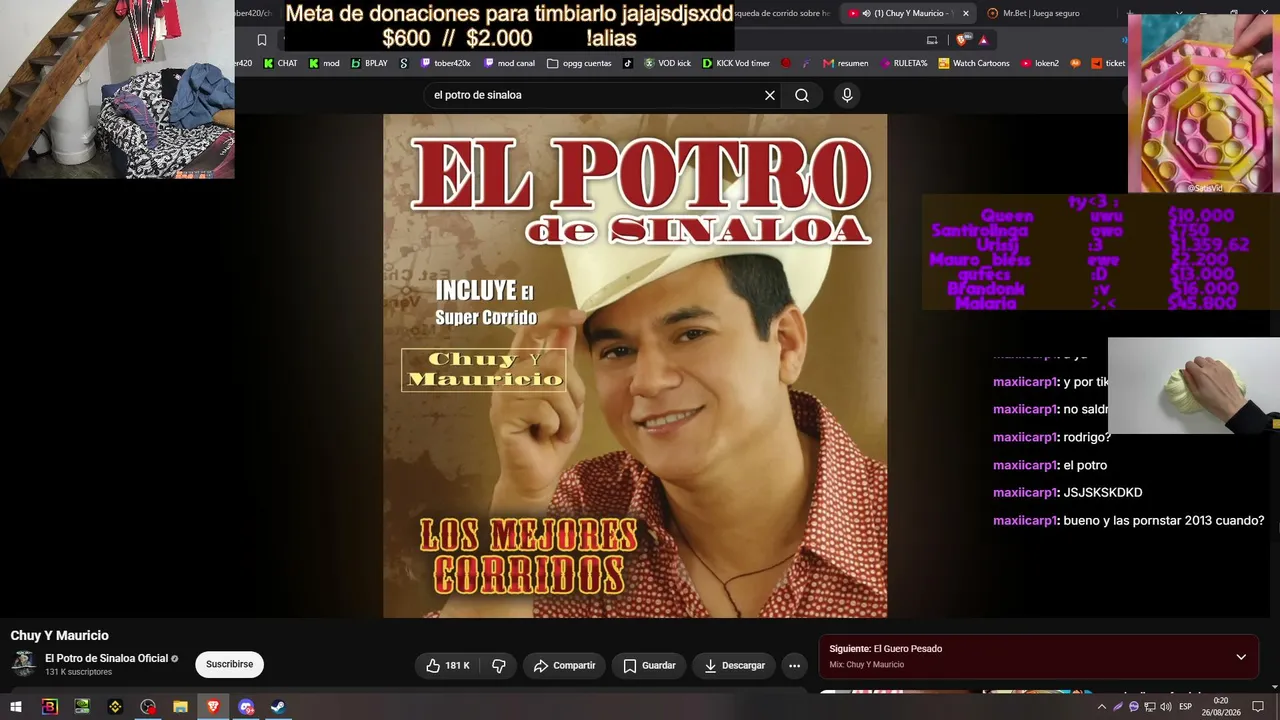Select the Chuy Y Mauricio browser tab
This screenshot has height=720, width=1280.
point(902,13)
